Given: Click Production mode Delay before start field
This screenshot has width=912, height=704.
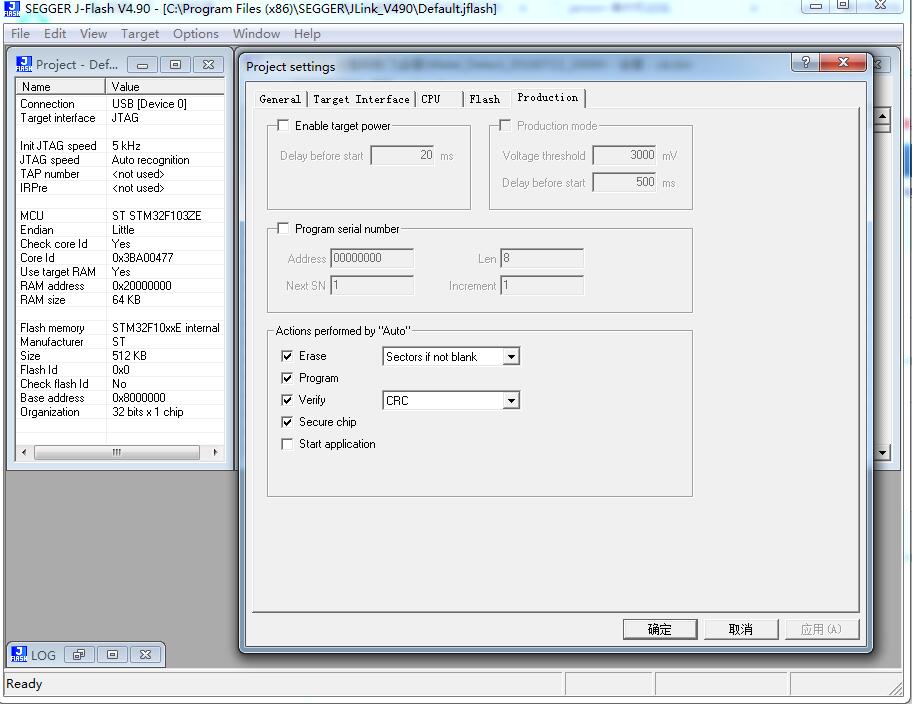Looking at the screenshot, I should tap(625, 182).
